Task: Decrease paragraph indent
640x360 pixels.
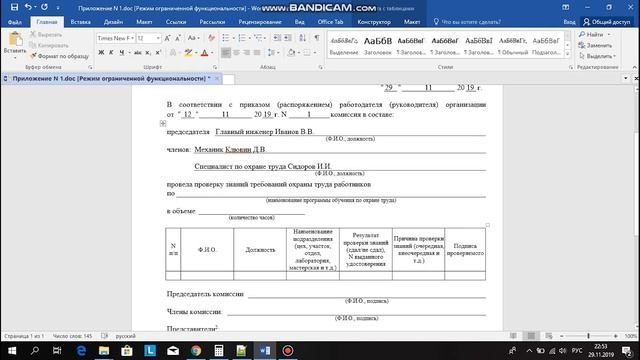Action: point(277,38)
